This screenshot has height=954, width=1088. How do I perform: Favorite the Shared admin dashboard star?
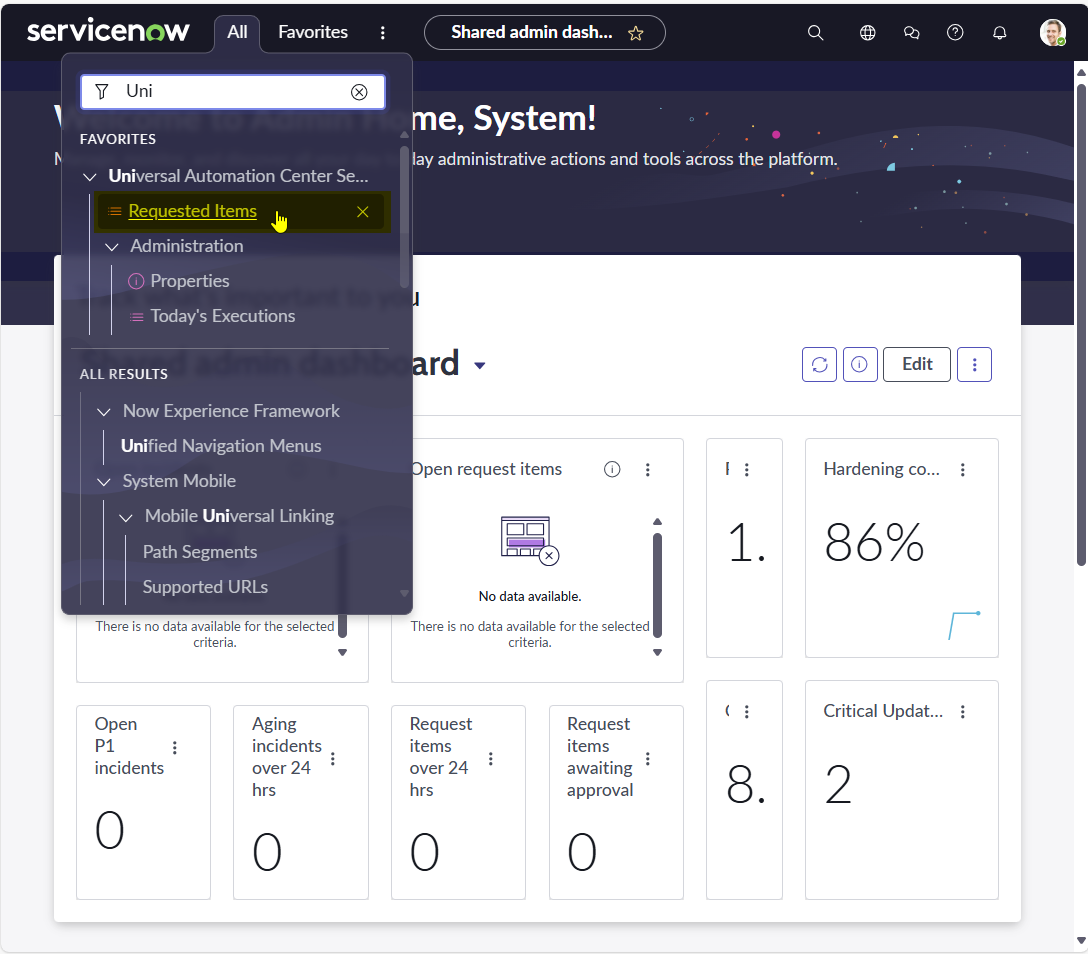click(x=636, y=33)
